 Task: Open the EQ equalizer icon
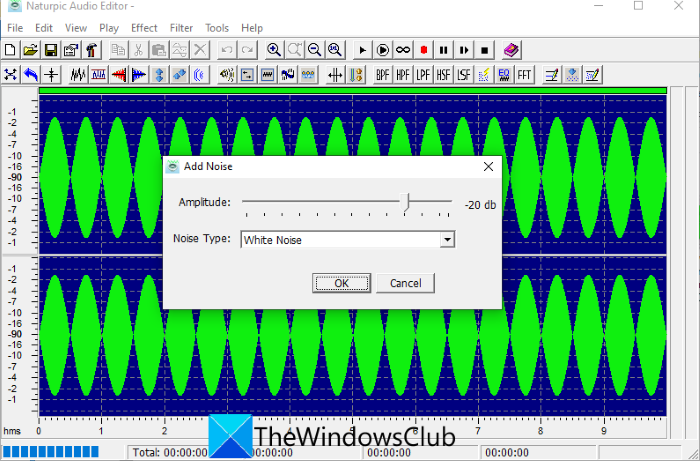coord(504,75)
